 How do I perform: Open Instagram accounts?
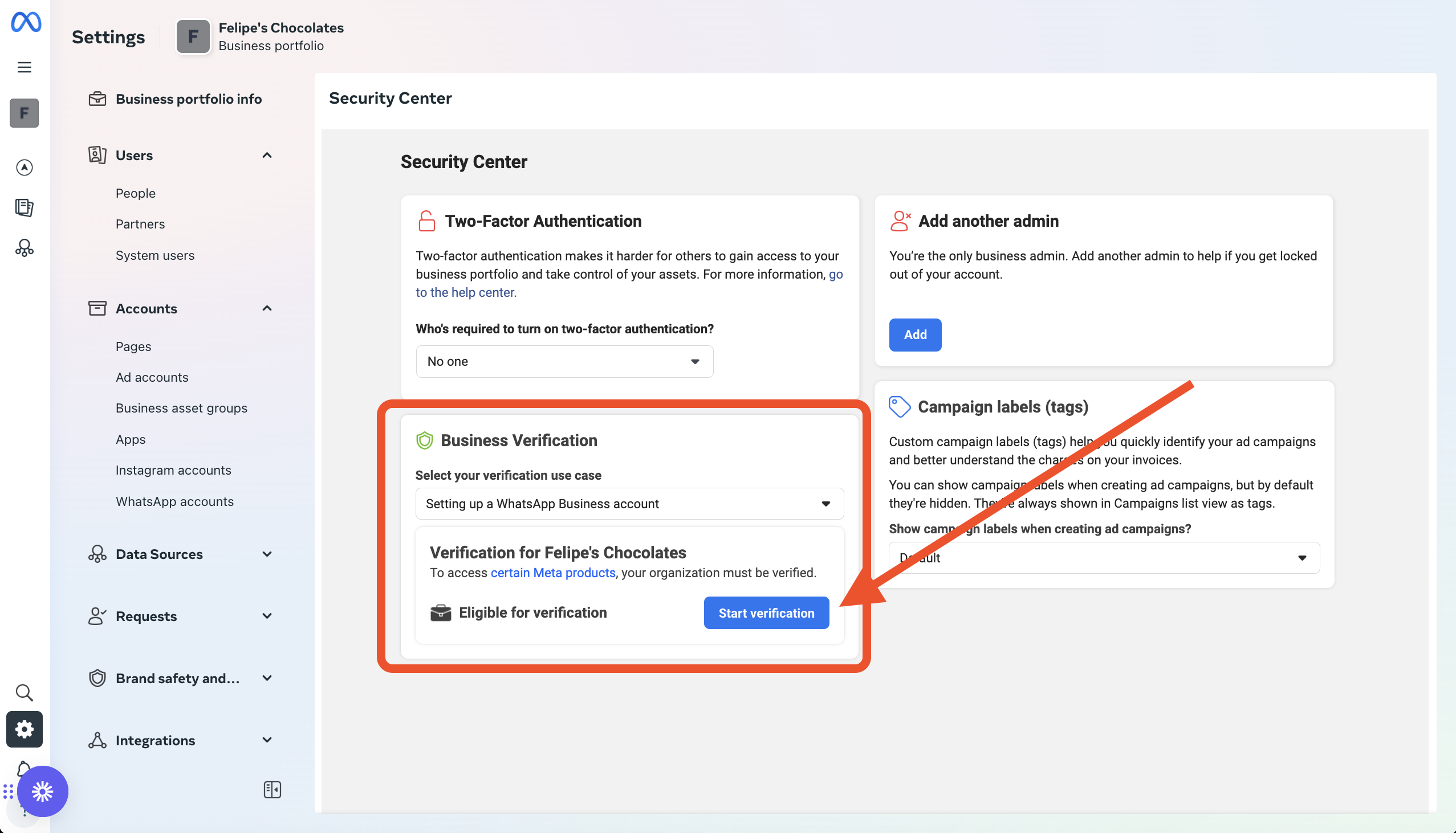[173, 470]
